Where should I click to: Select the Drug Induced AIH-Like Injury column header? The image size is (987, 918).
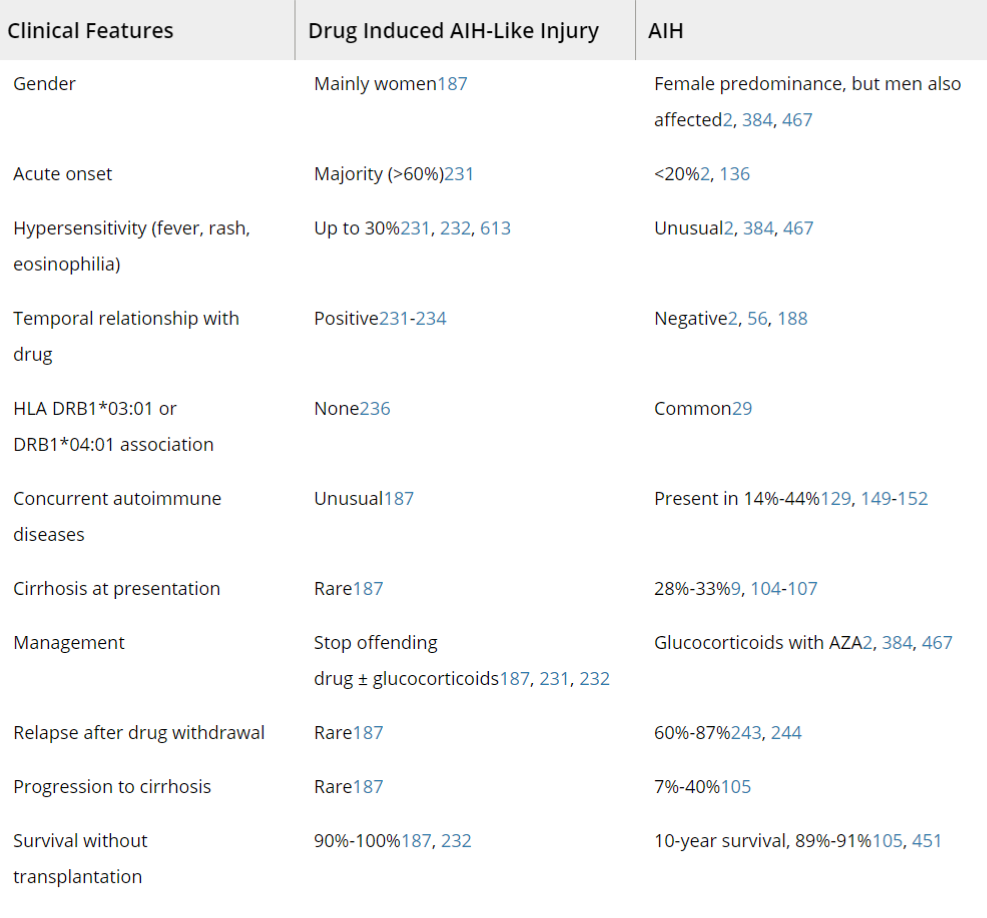click(x=453, y=31)
